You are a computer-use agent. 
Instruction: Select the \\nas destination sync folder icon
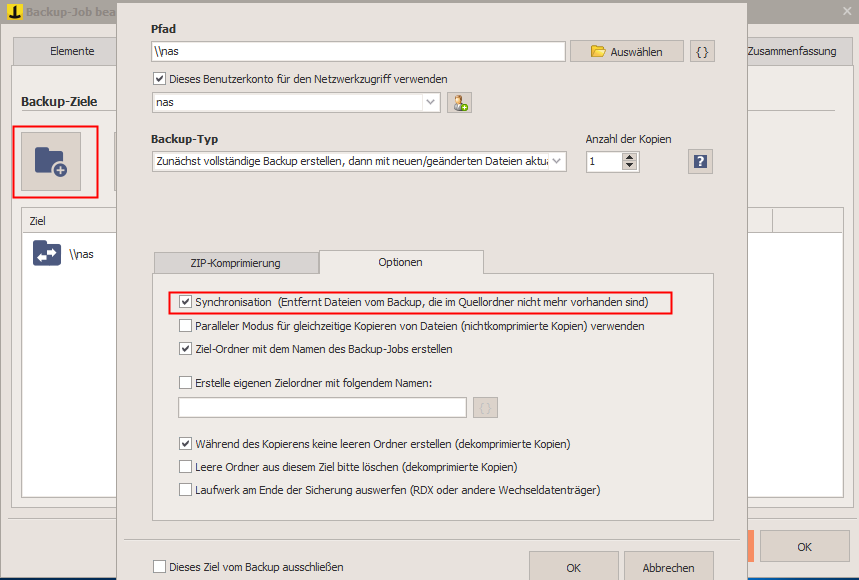pos(47,253)
